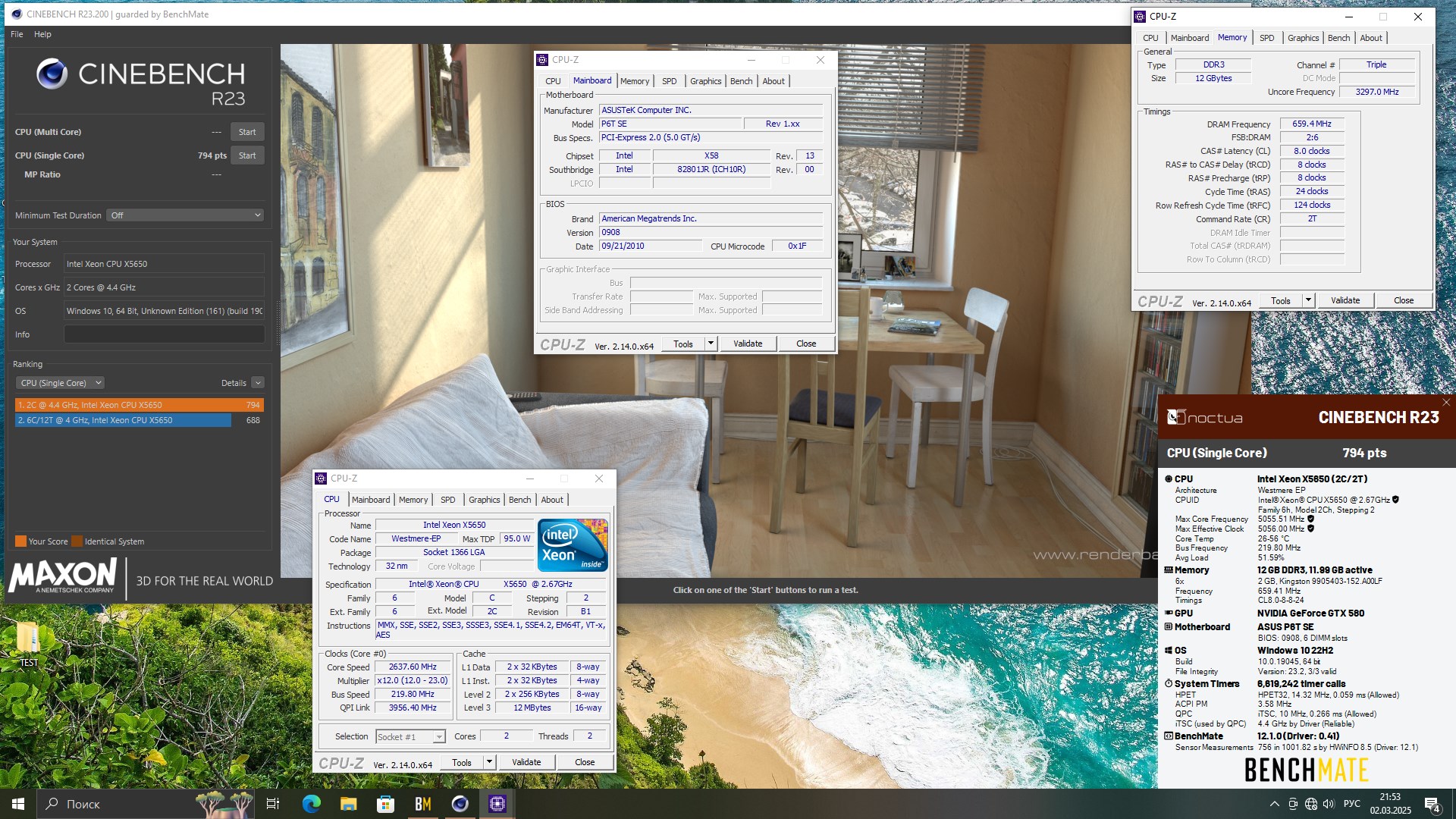Select the 2C @ 4.4 GHz ranking entry
This screenshot has width=1456, height=819.
click(x=139, y=405)
